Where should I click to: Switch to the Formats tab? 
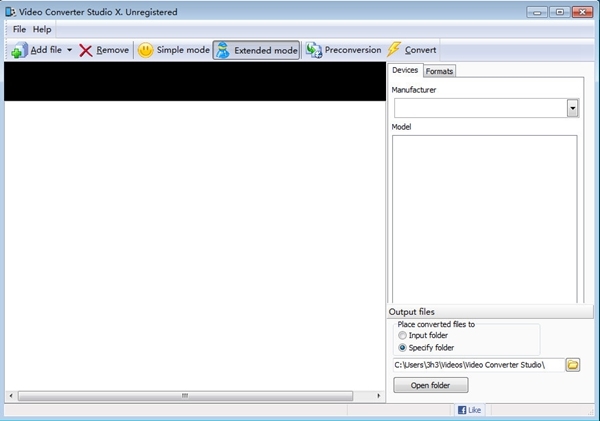click(439, 71)
